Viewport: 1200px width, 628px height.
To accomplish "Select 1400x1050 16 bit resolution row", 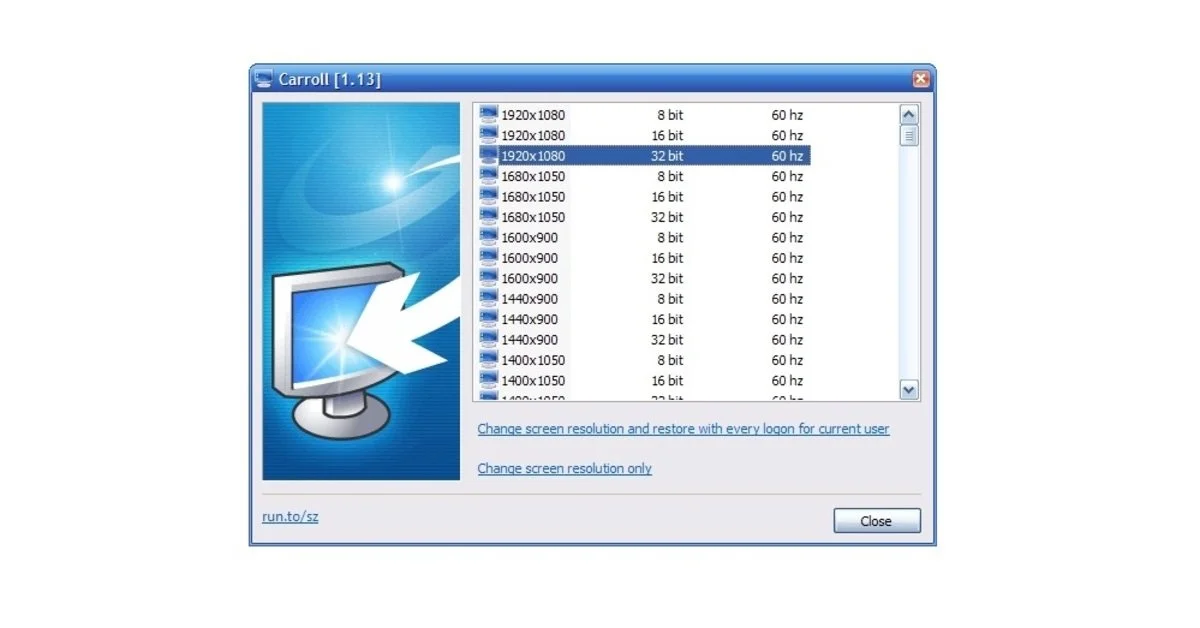I will click(x=644, y=380).
